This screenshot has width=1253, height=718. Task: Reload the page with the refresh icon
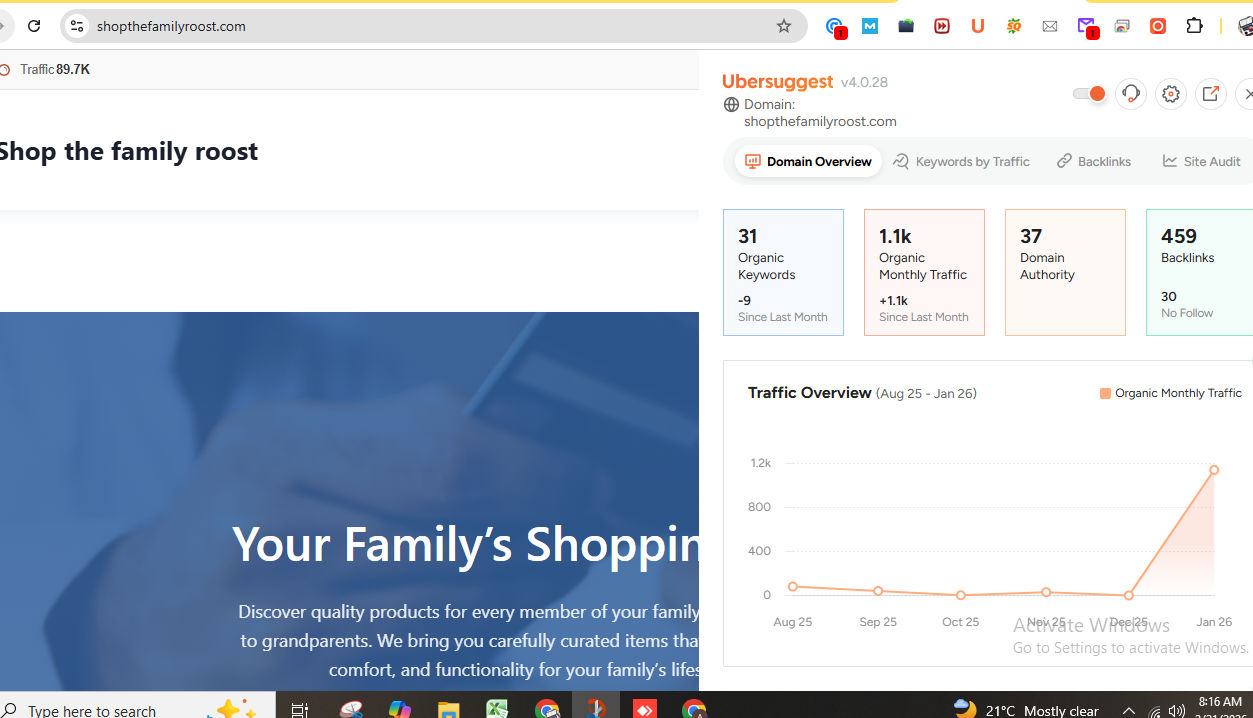click(34, 26)
